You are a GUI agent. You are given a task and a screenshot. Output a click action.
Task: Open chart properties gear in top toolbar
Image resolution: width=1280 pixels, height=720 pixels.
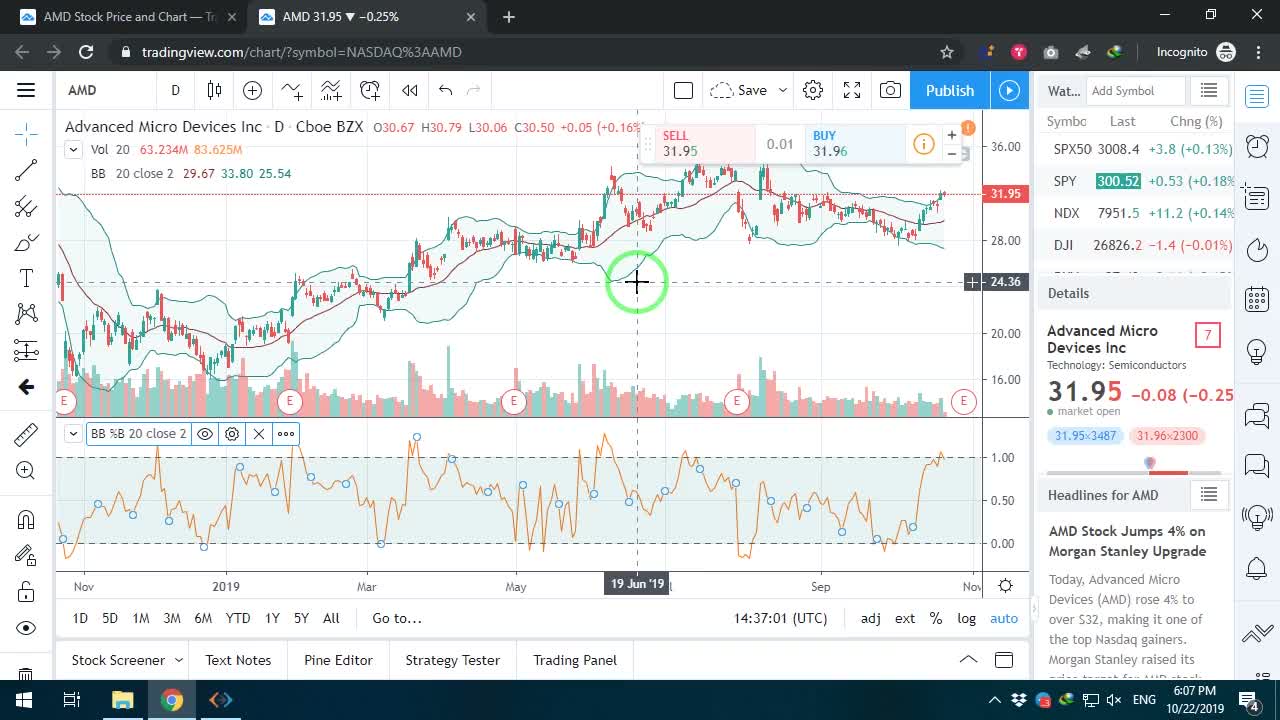pos(813,90)
